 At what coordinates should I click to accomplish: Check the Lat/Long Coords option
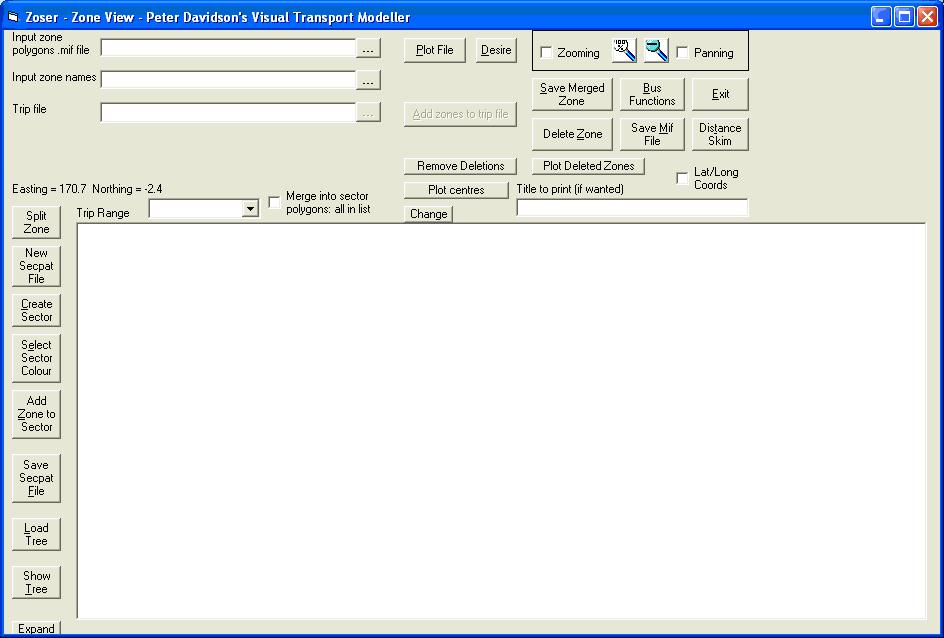point(682,178)
